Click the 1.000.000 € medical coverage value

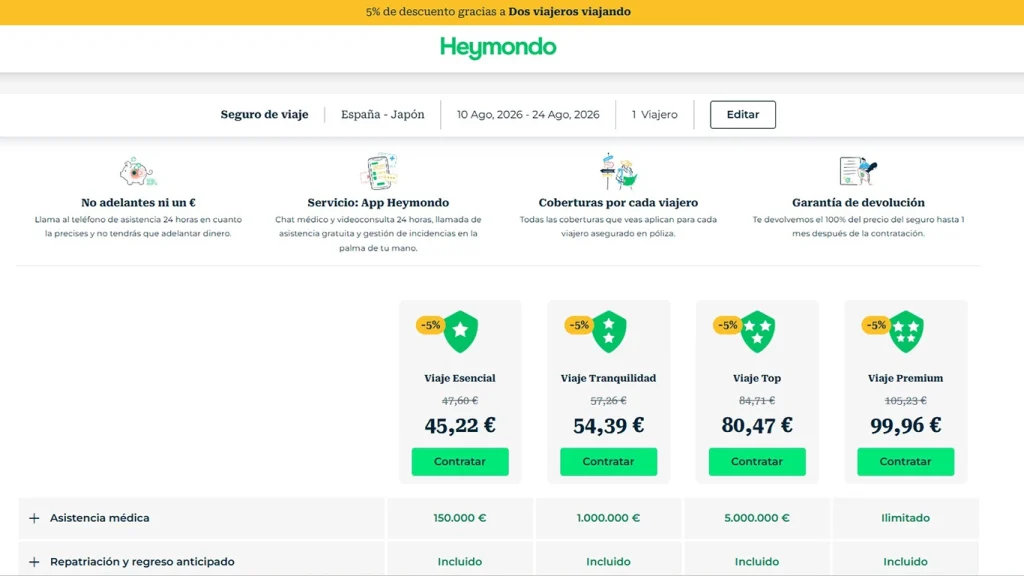608,518
